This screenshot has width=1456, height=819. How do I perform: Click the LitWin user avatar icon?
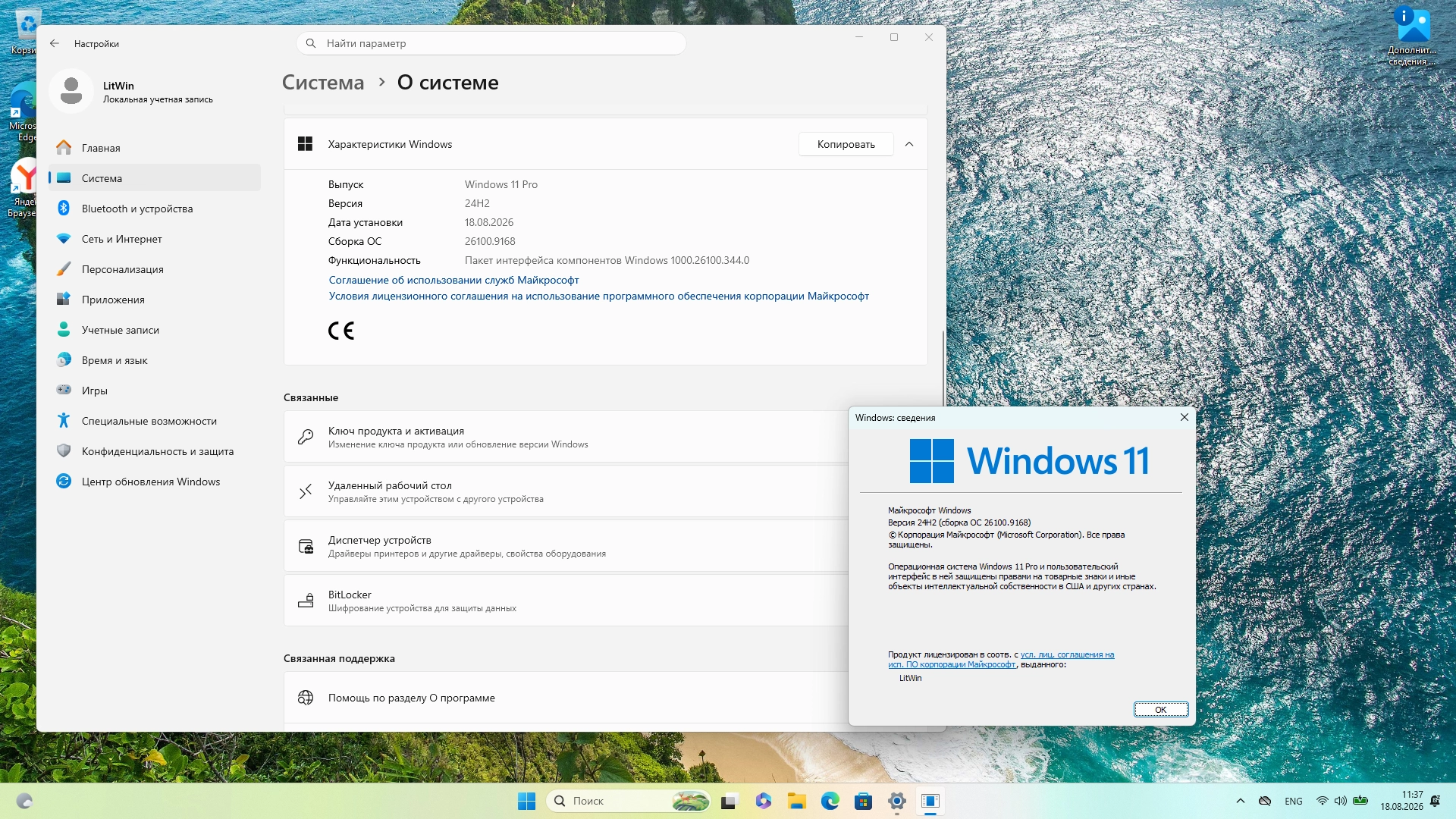[71, 91]
